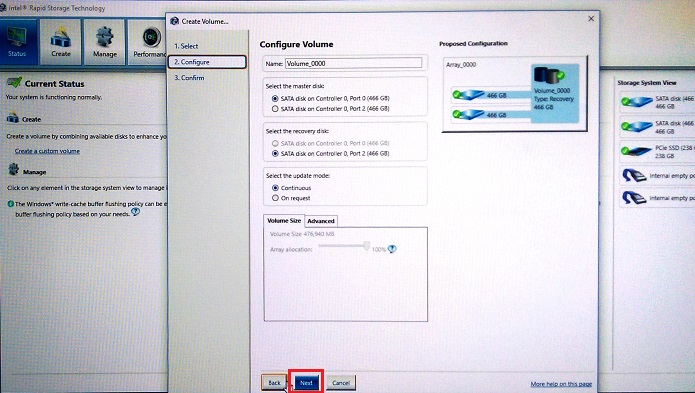Click the Intel Rapid Storage Technology title icon
The height and width of the screenshot is (393, 695).
pos(3,8)
